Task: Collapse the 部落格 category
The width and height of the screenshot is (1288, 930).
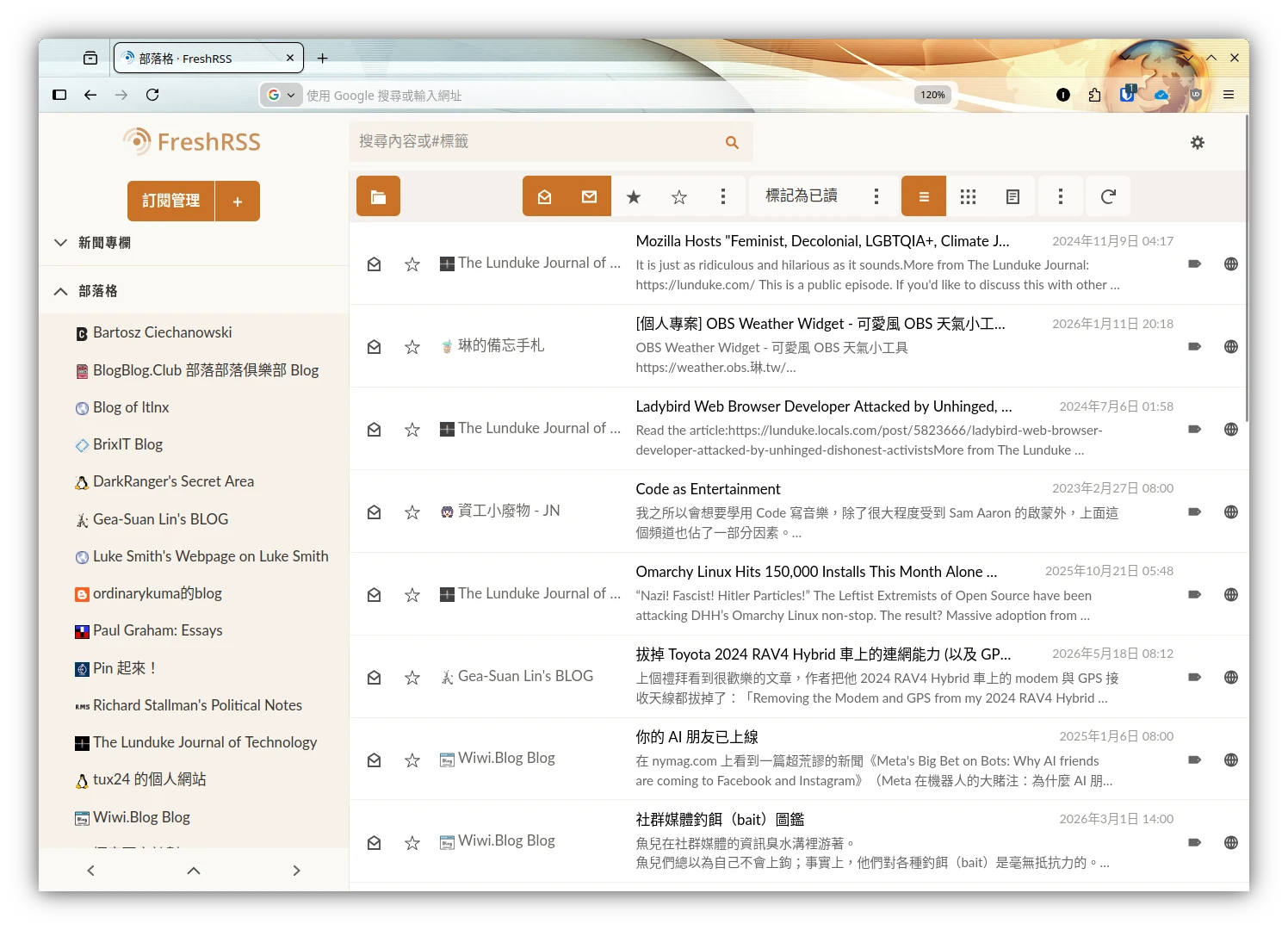Action: pos(60,291)
